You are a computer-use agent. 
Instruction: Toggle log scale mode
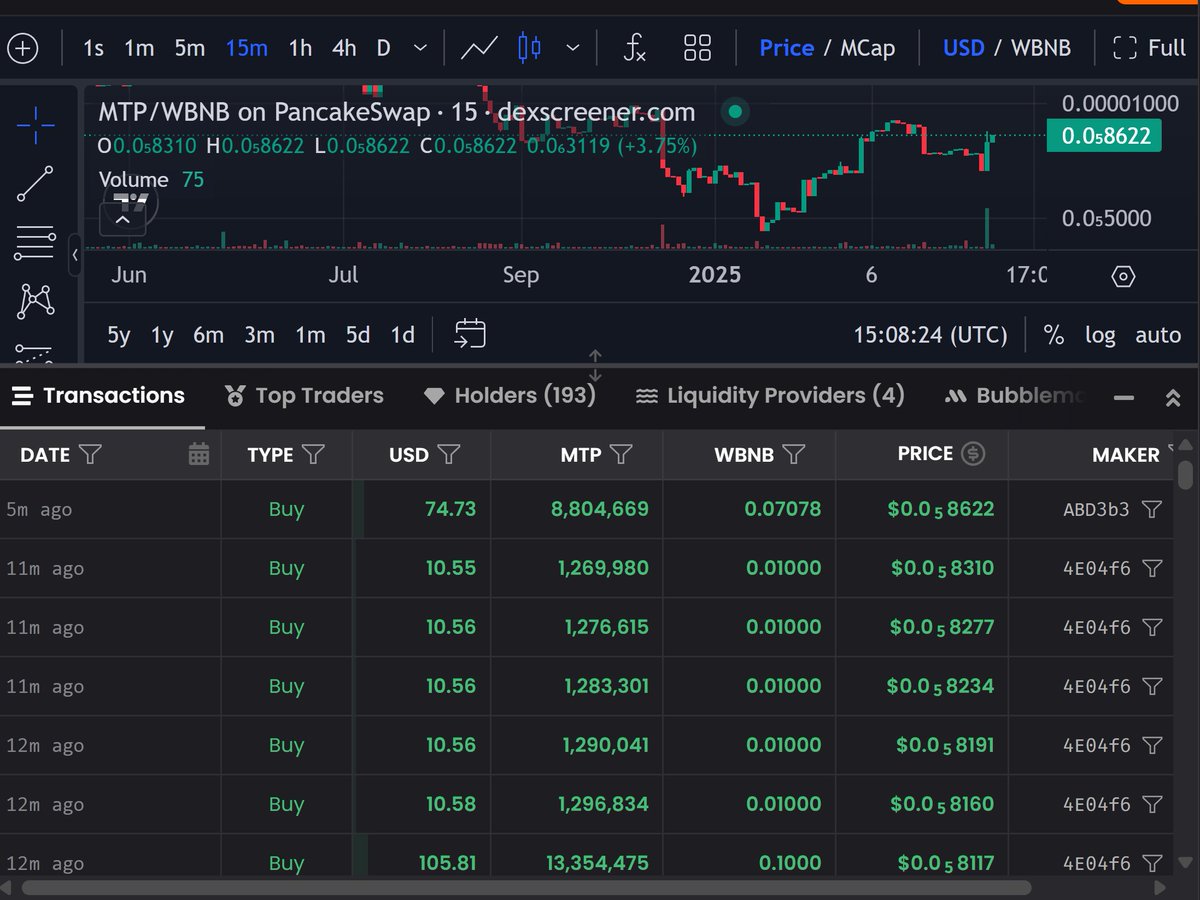[1100, 335]
